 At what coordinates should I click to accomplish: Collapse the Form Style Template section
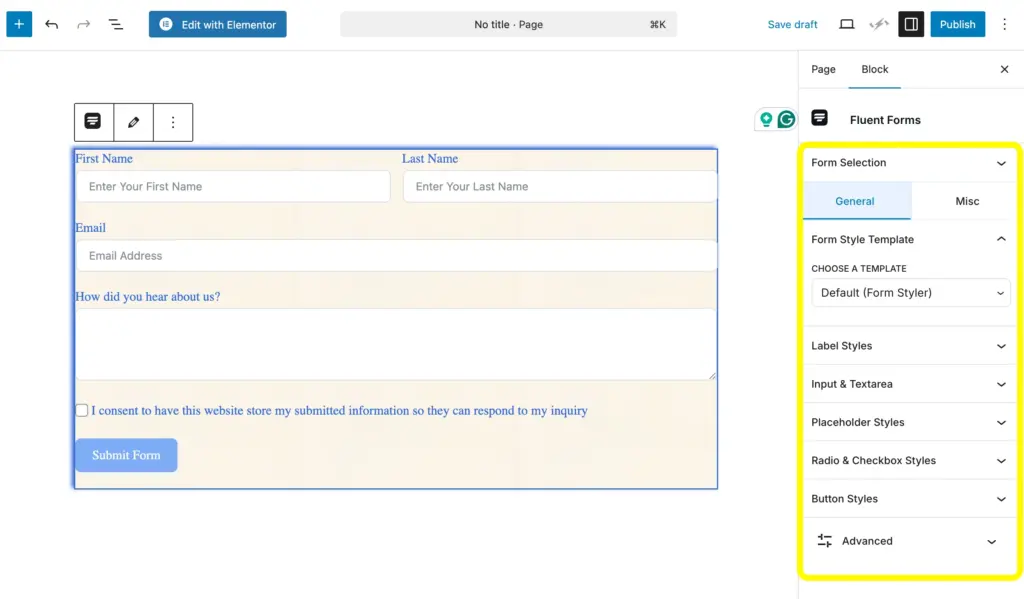click(909, 239)
